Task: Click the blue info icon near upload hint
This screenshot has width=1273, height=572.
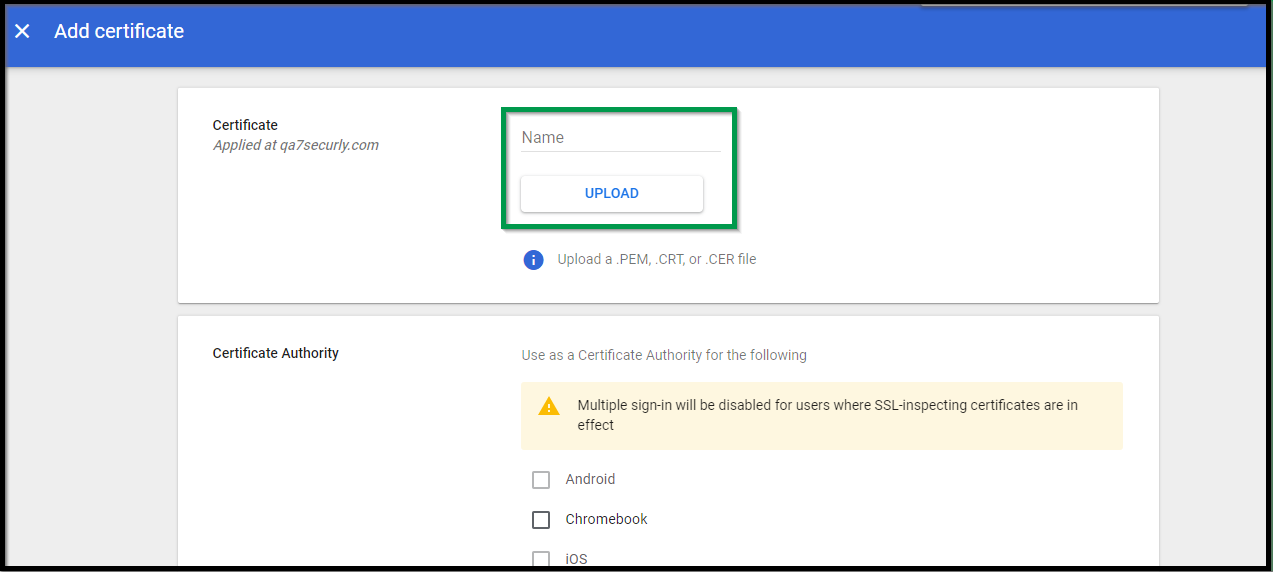Action: click(533, 260)
